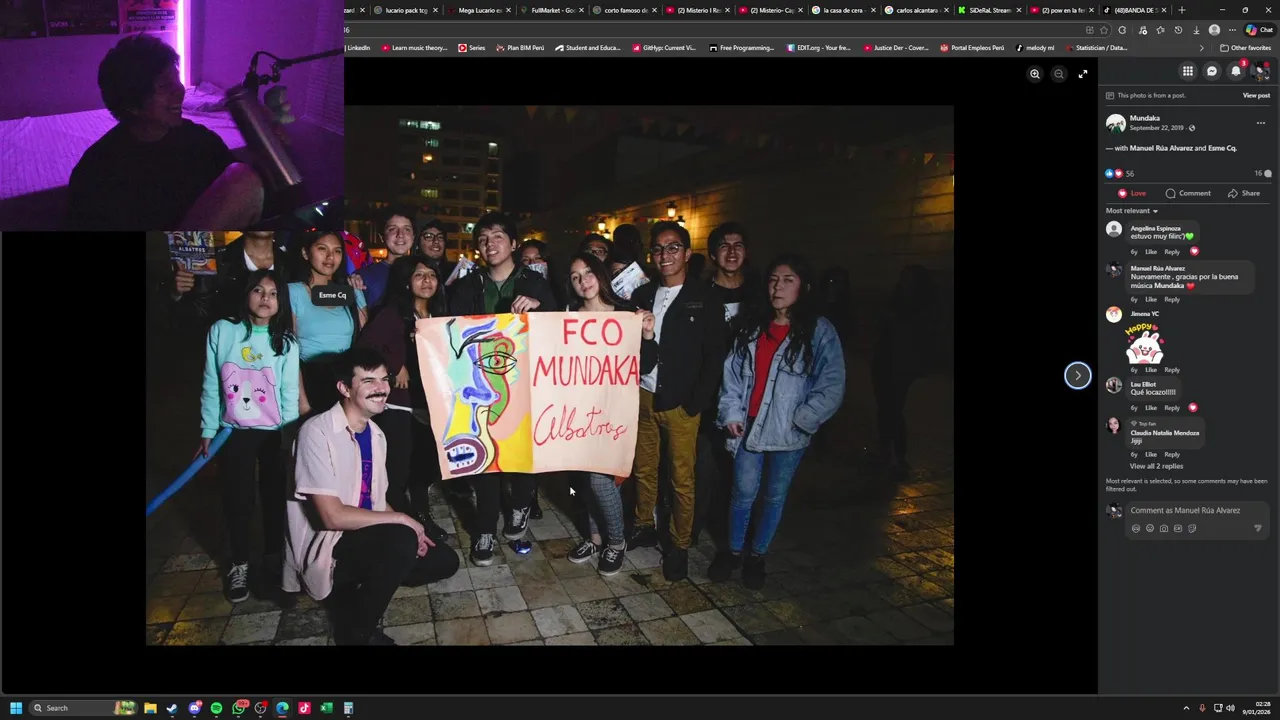Show the 16 comments count
Image resolution: width=1280 pixels, height=720 pixels.
coord(1263,173)
